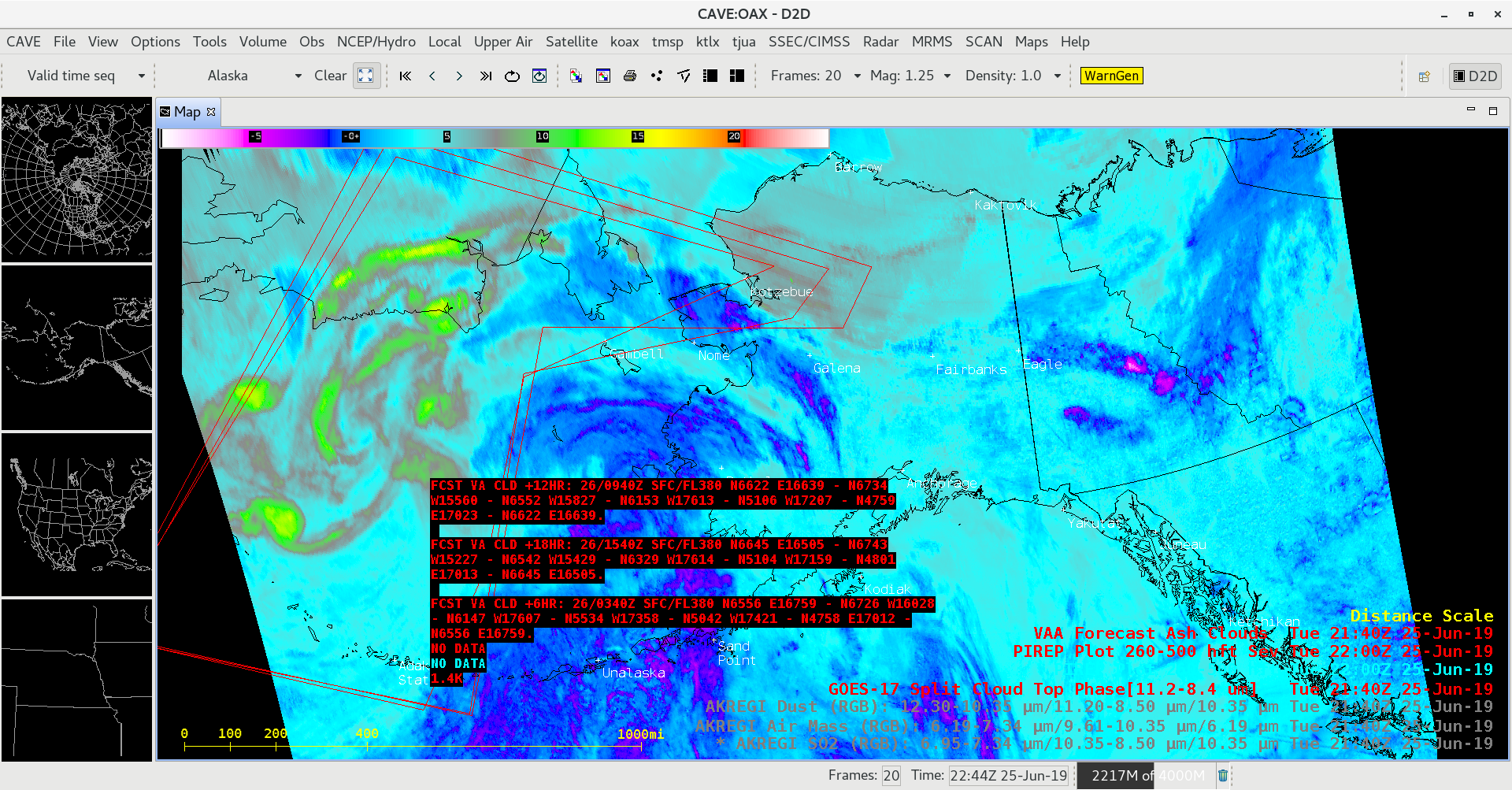Open the Alaska scale dropdown
Image resolution: width=1512 pixels, height=790 pixels.
coord(254,76)
